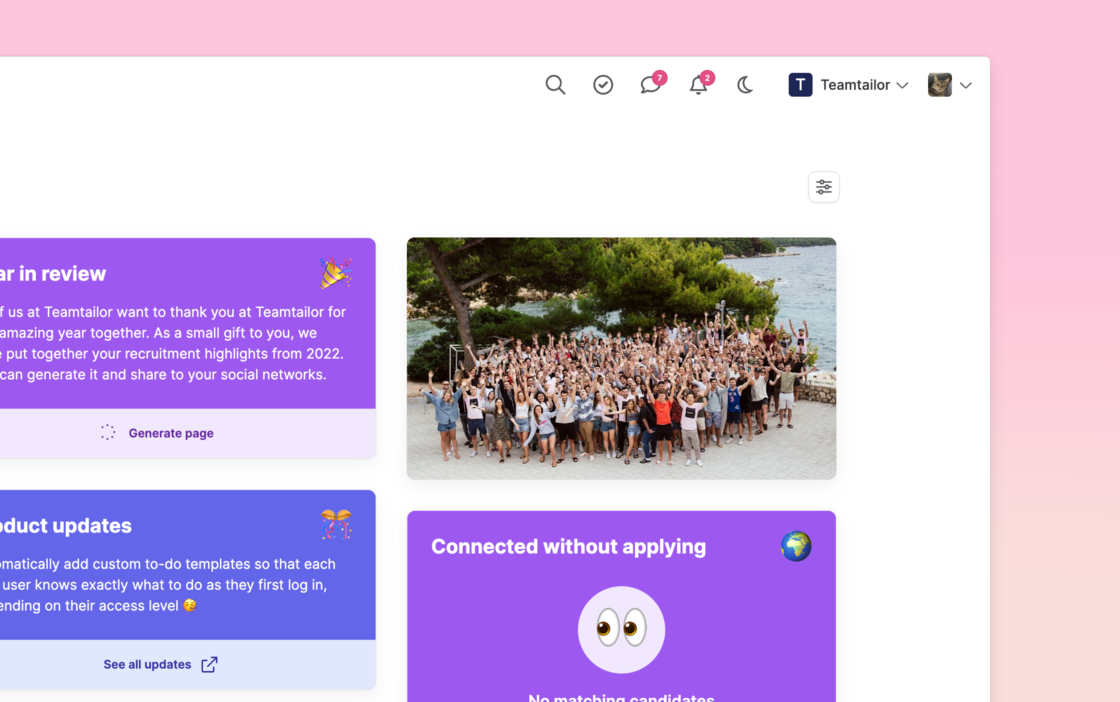Screen dimensions: 1120x702
Task: Click the eyes emoji circle
Action: click(621, 630)
